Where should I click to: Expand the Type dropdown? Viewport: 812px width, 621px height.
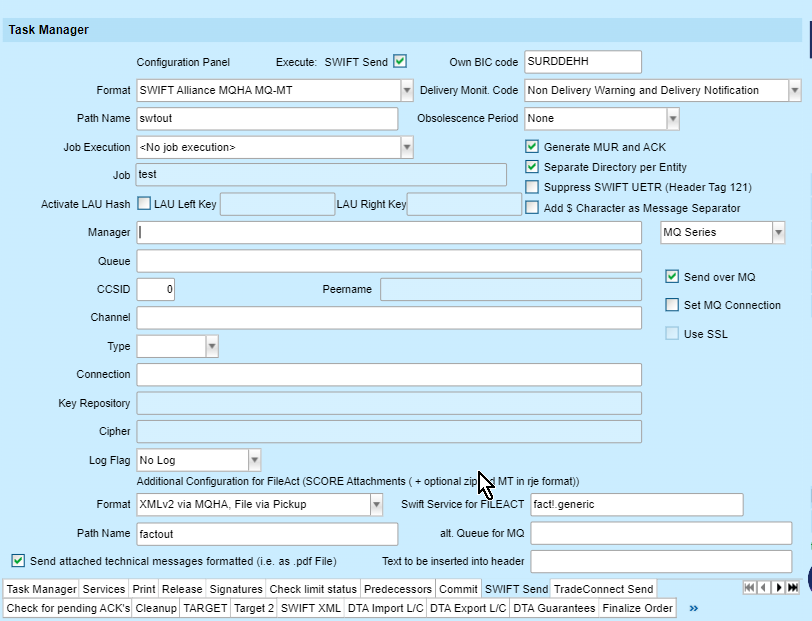point(212,346)
